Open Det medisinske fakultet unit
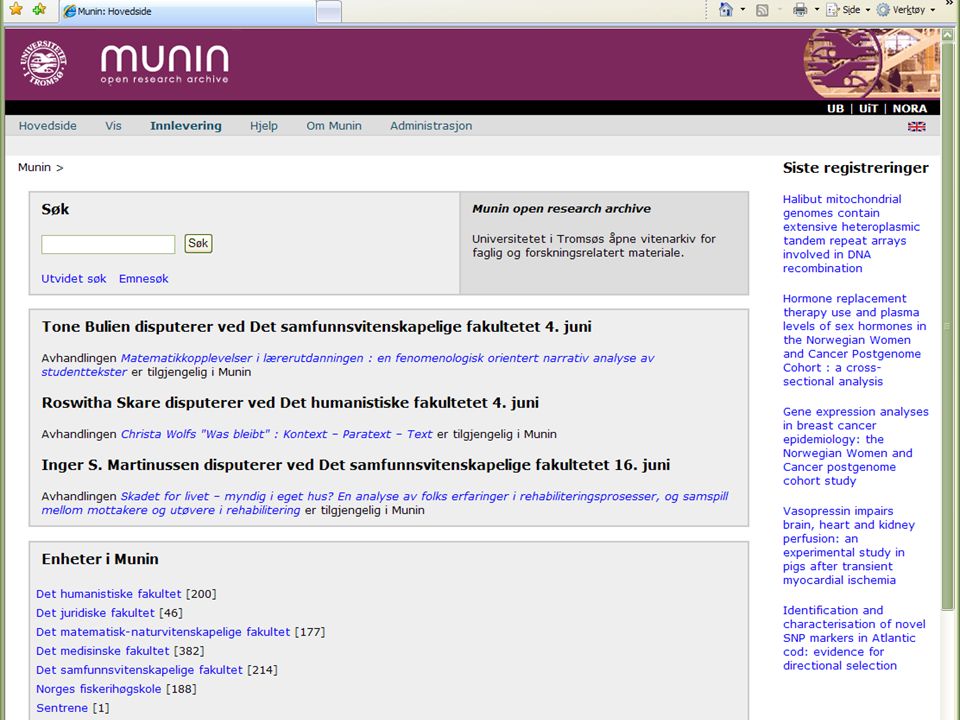 coord(102,651)
